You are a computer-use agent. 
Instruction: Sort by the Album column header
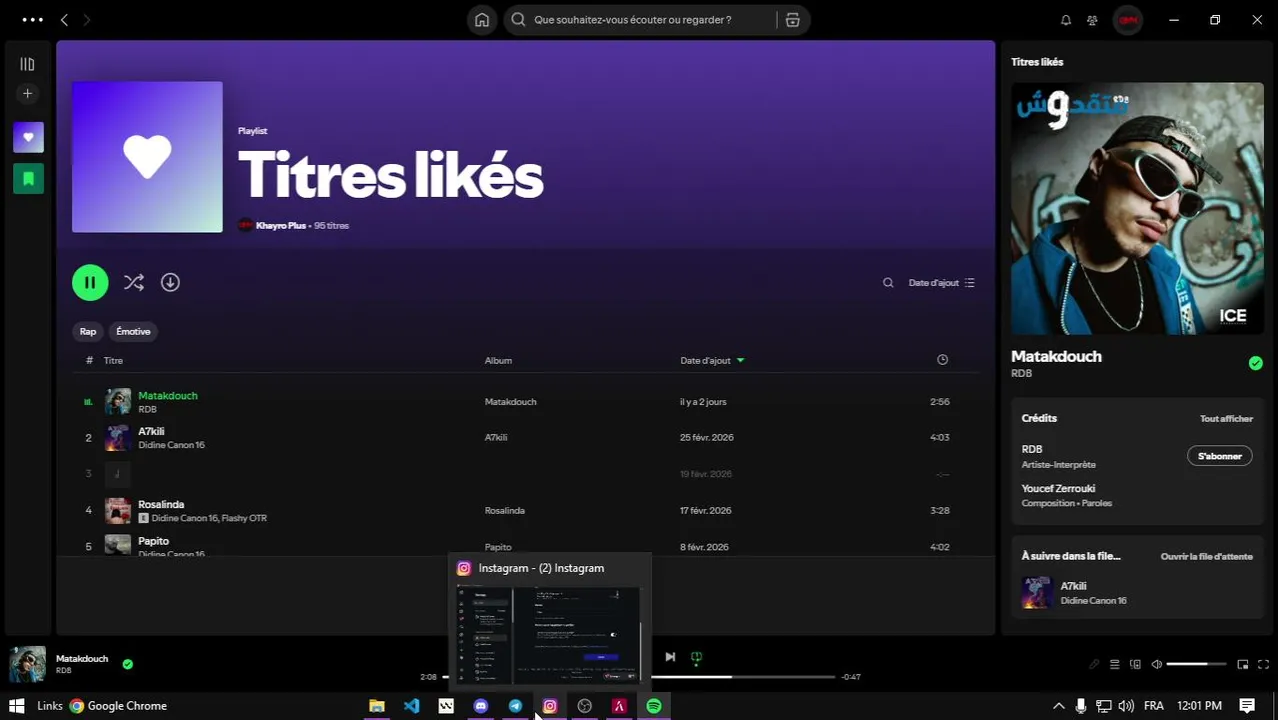(x=498, y=360)
